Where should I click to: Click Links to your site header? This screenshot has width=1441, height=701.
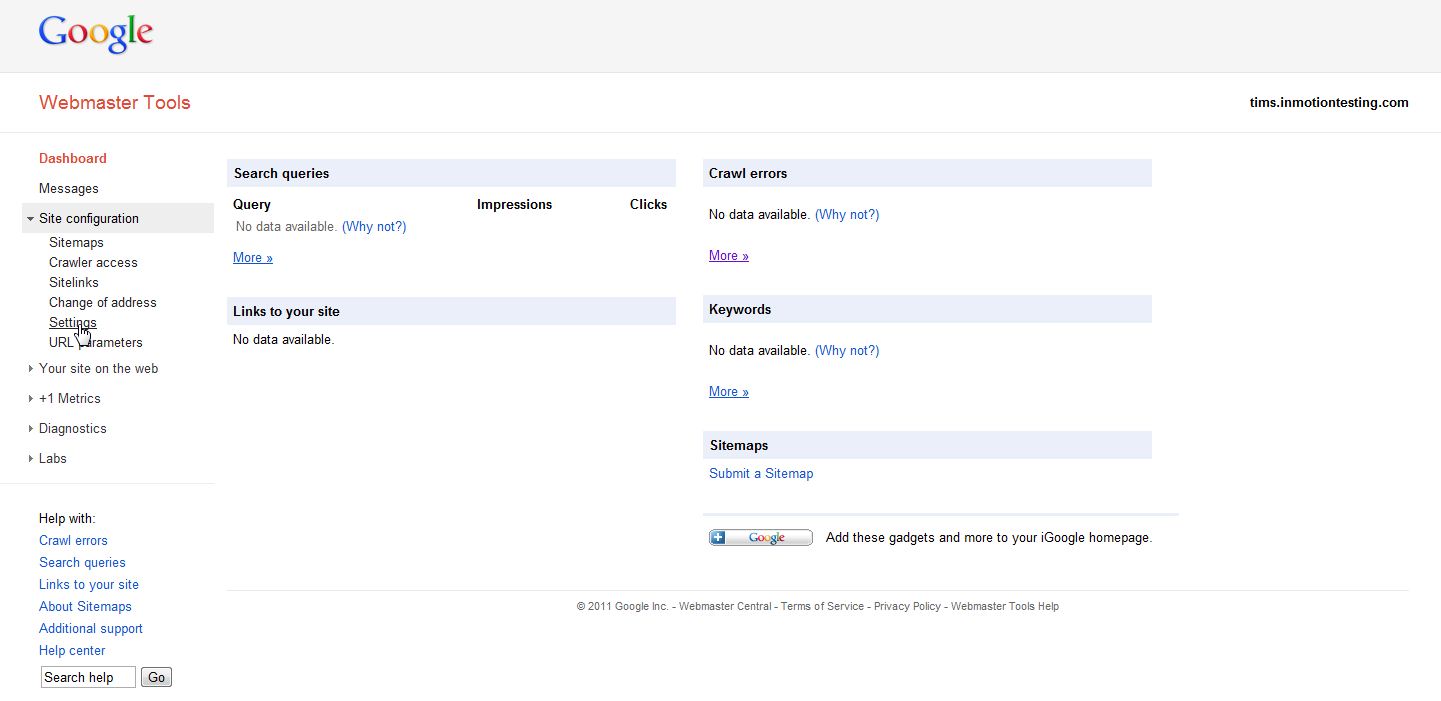point(451,311)
